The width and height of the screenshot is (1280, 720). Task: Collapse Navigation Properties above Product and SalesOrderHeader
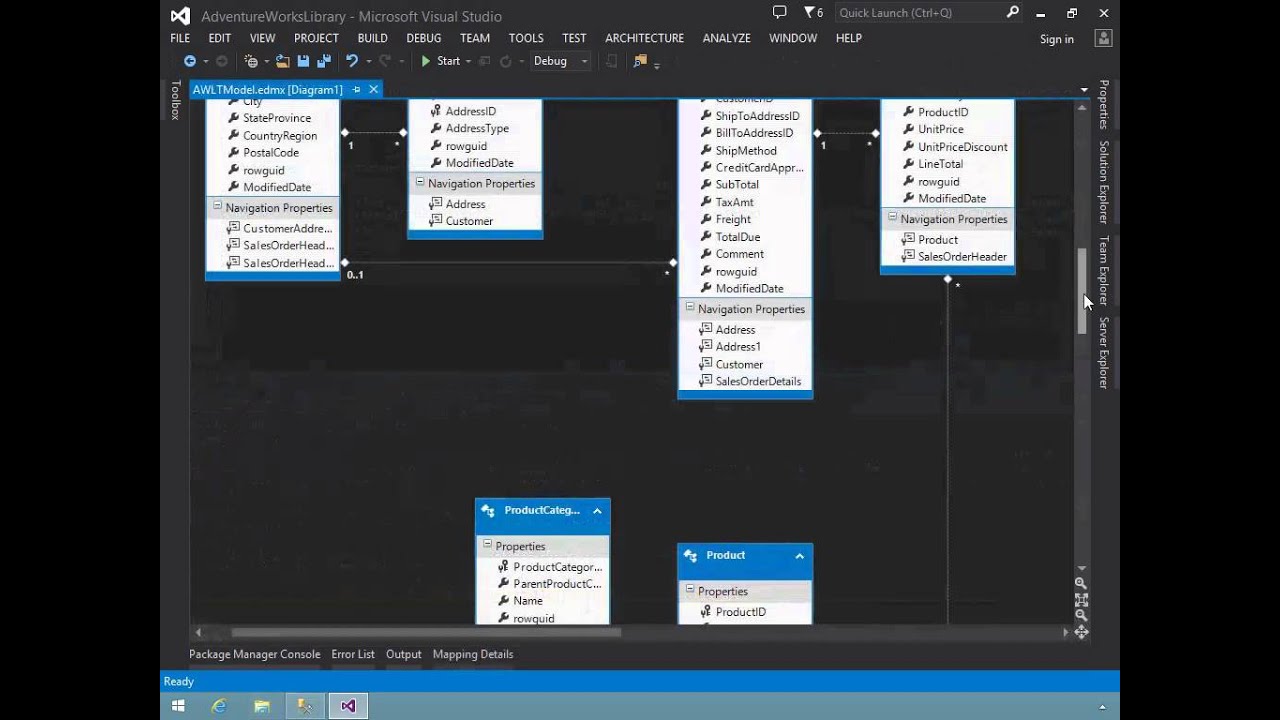pos(891,218)
